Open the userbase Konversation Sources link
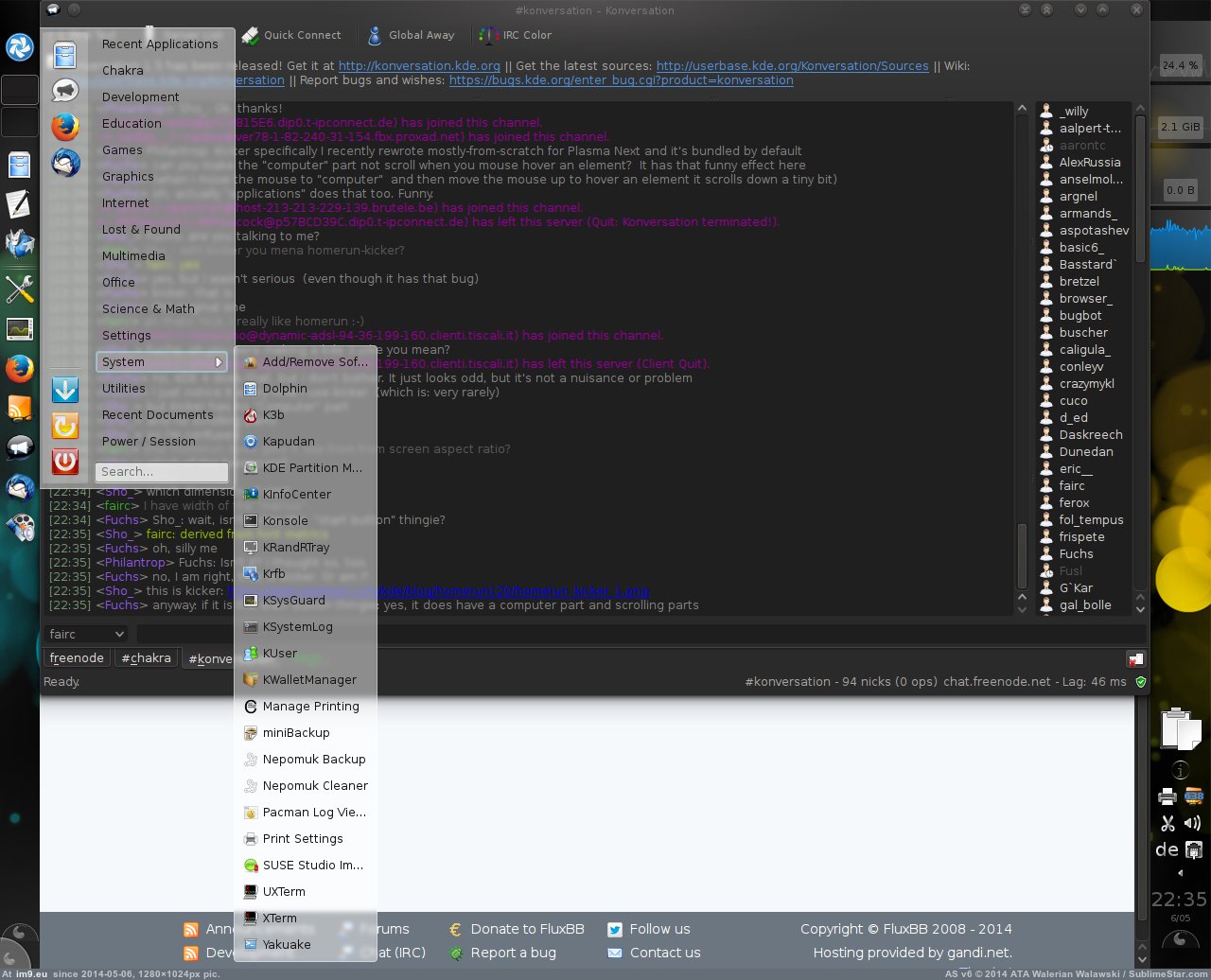 [793, 66]
